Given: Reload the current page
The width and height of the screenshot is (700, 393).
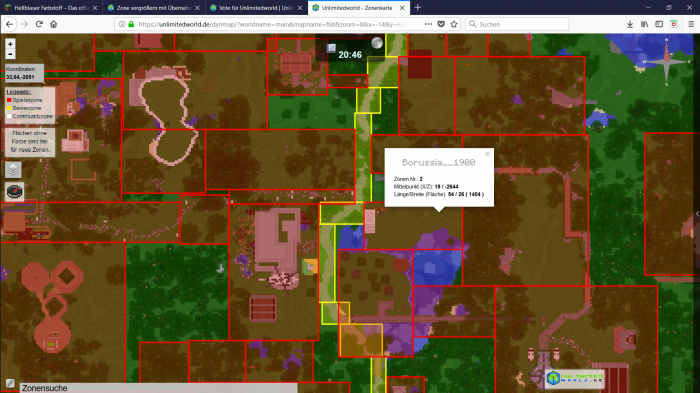Looking at the screenshot, I should pos(39,24).
